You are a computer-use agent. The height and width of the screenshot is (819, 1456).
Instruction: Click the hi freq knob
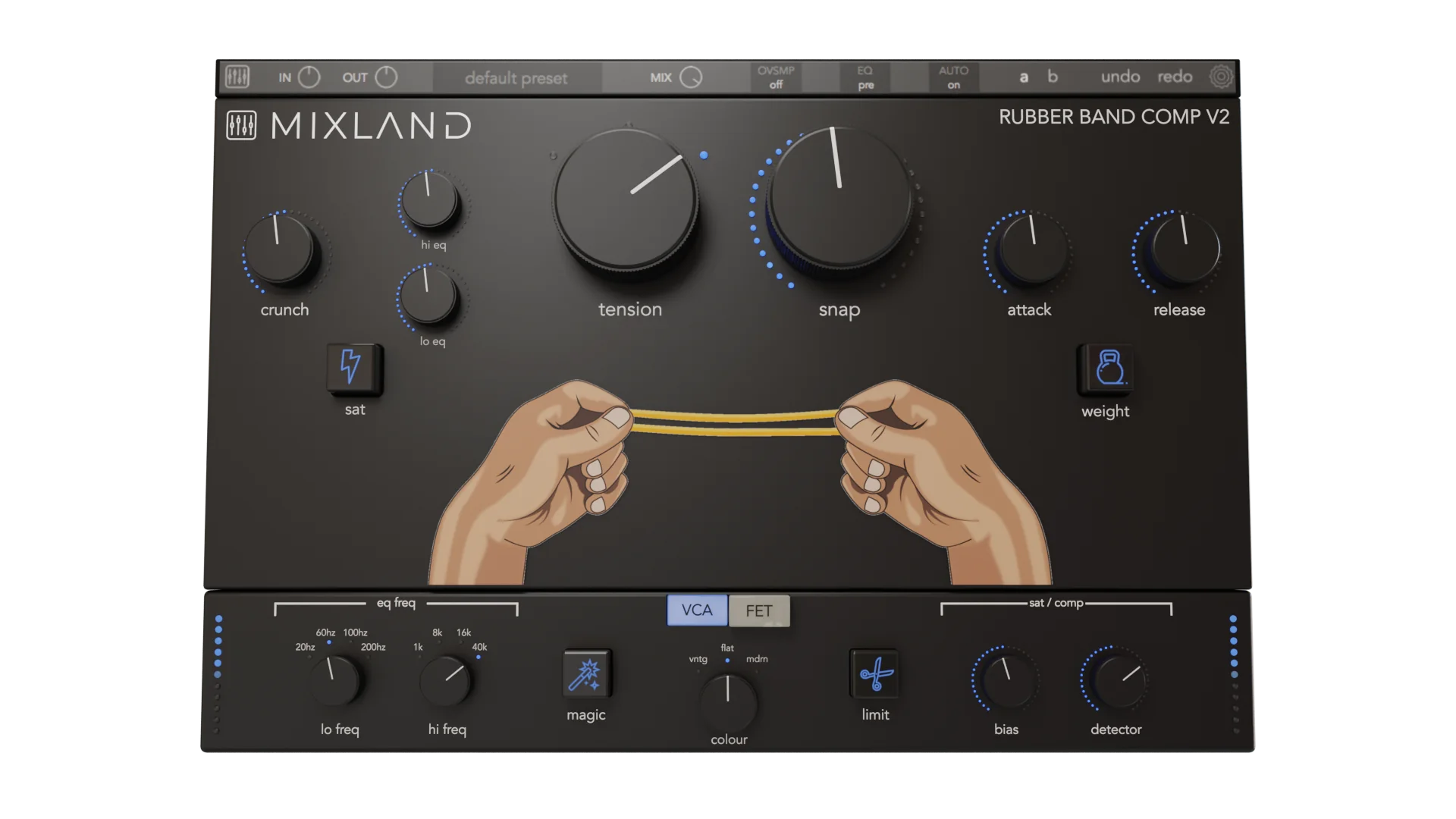pyautogui.click(x=445, y=680)
